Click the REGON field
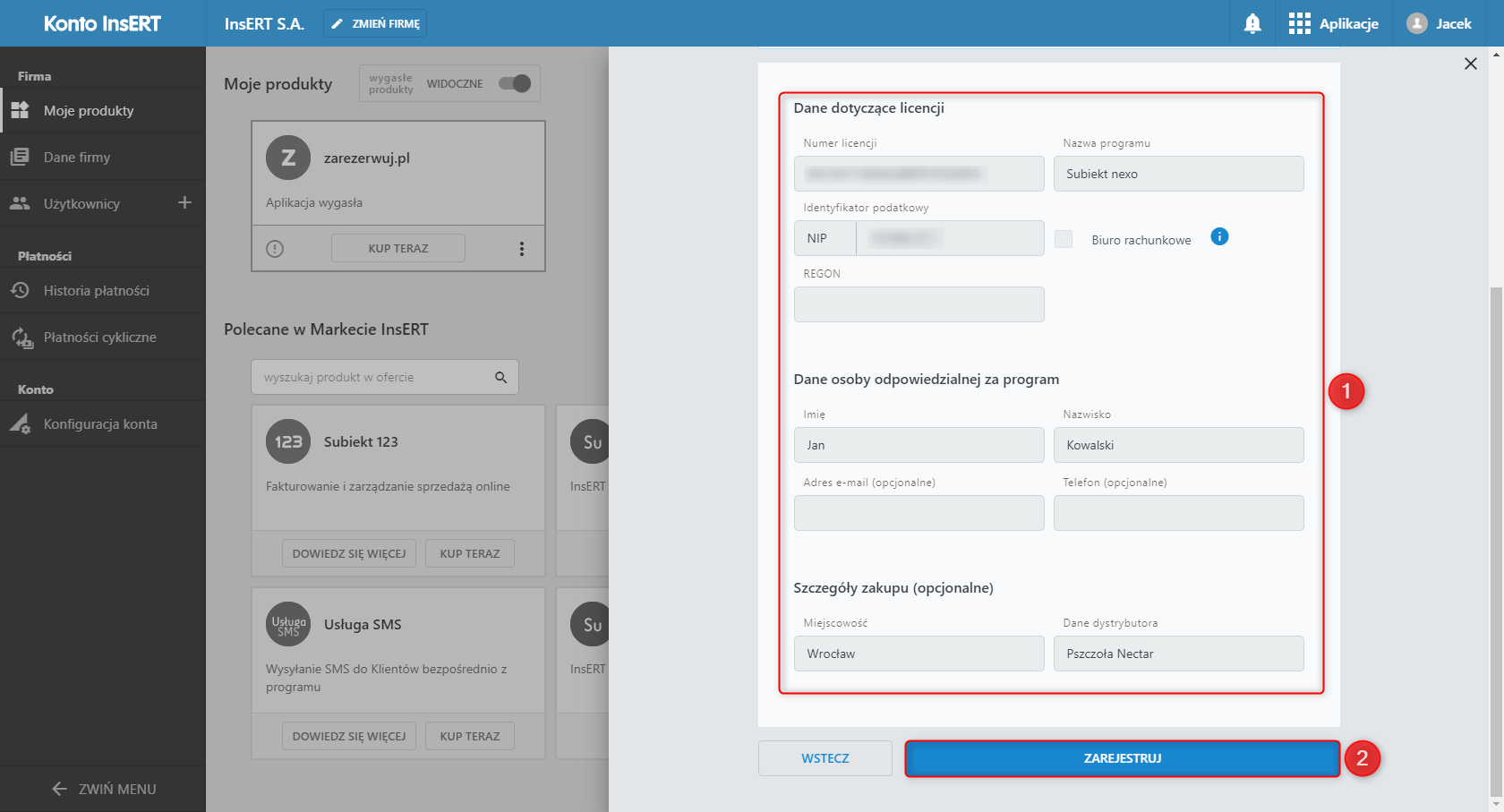1504x812 pixels. 919,304
